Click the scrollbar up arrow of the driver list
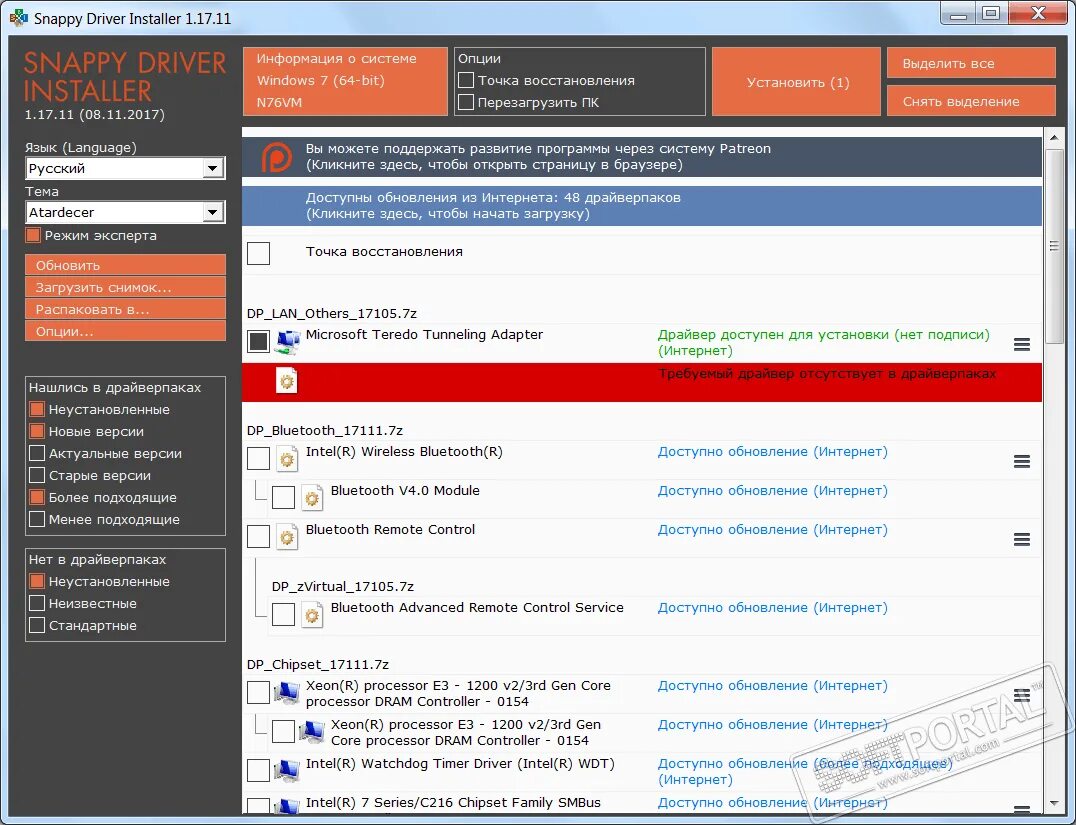This screenshot has height=825, width=1076. 1054,138
